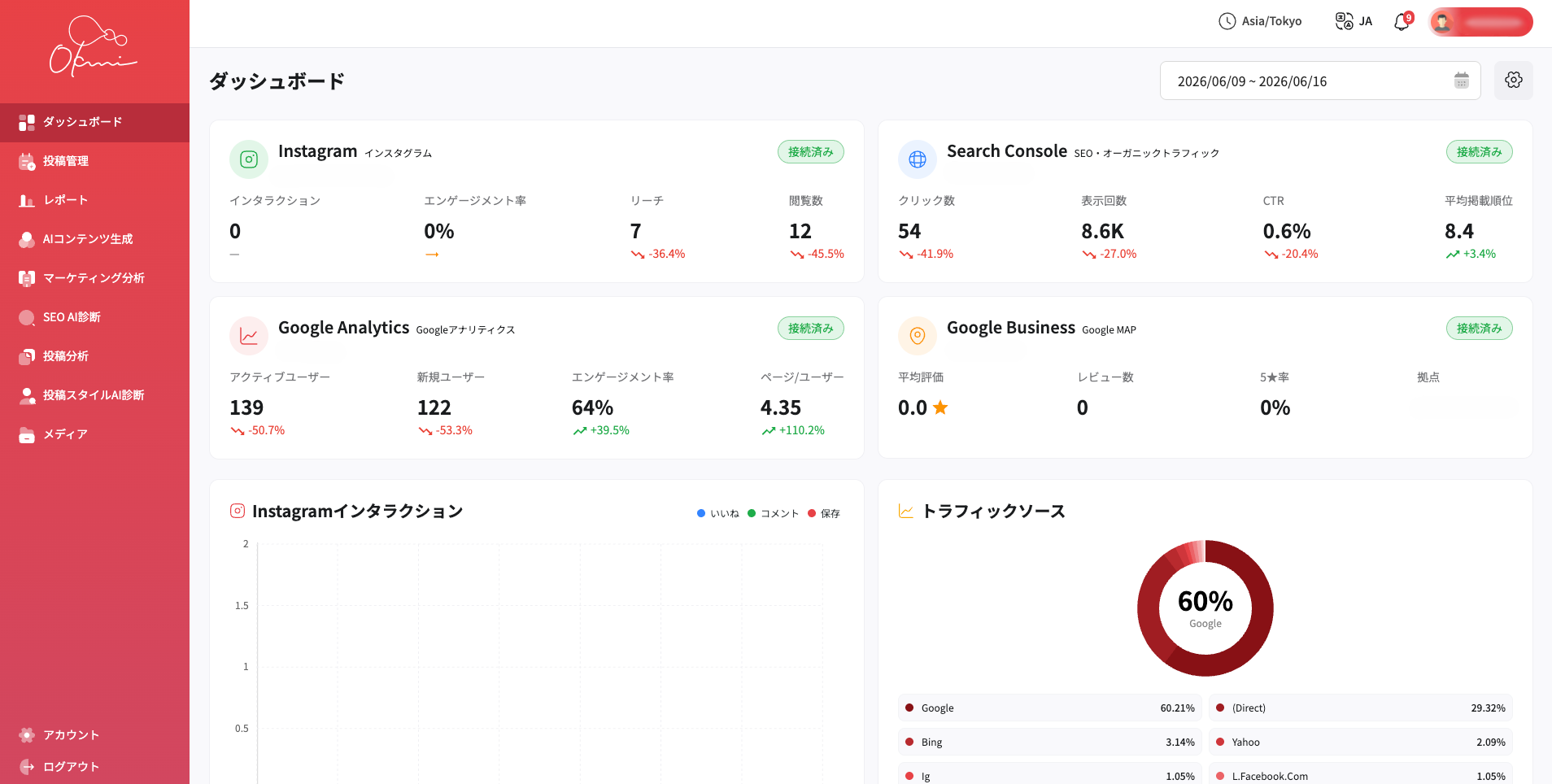This screenshot has width=1552, height=784.
Task: Open the notification bell icon
Action: pos(1402,22)
